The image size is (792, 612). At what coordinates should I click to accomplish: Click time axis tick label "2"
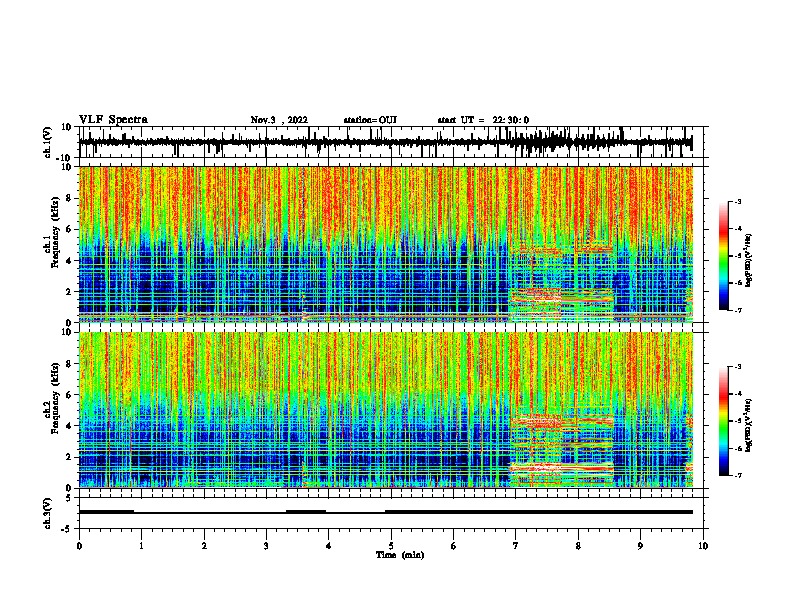tap(204, 546)
